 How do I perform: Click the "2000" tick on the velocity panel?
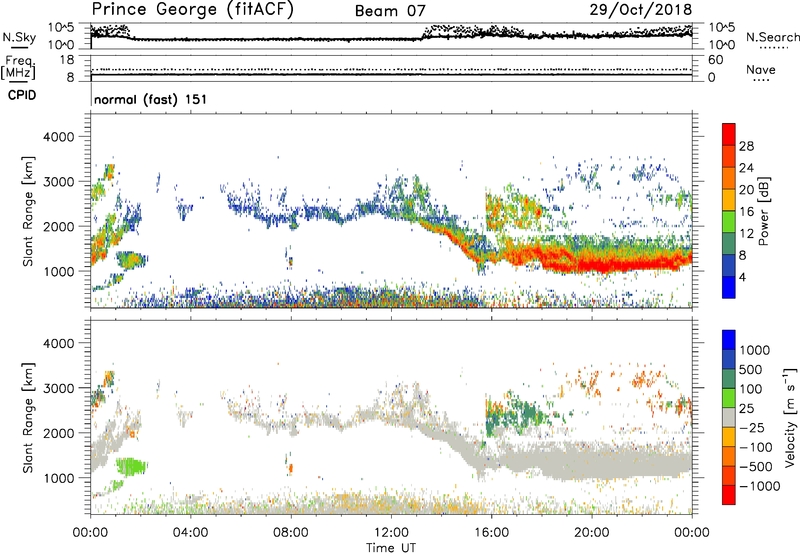click(x=59, y=433)
